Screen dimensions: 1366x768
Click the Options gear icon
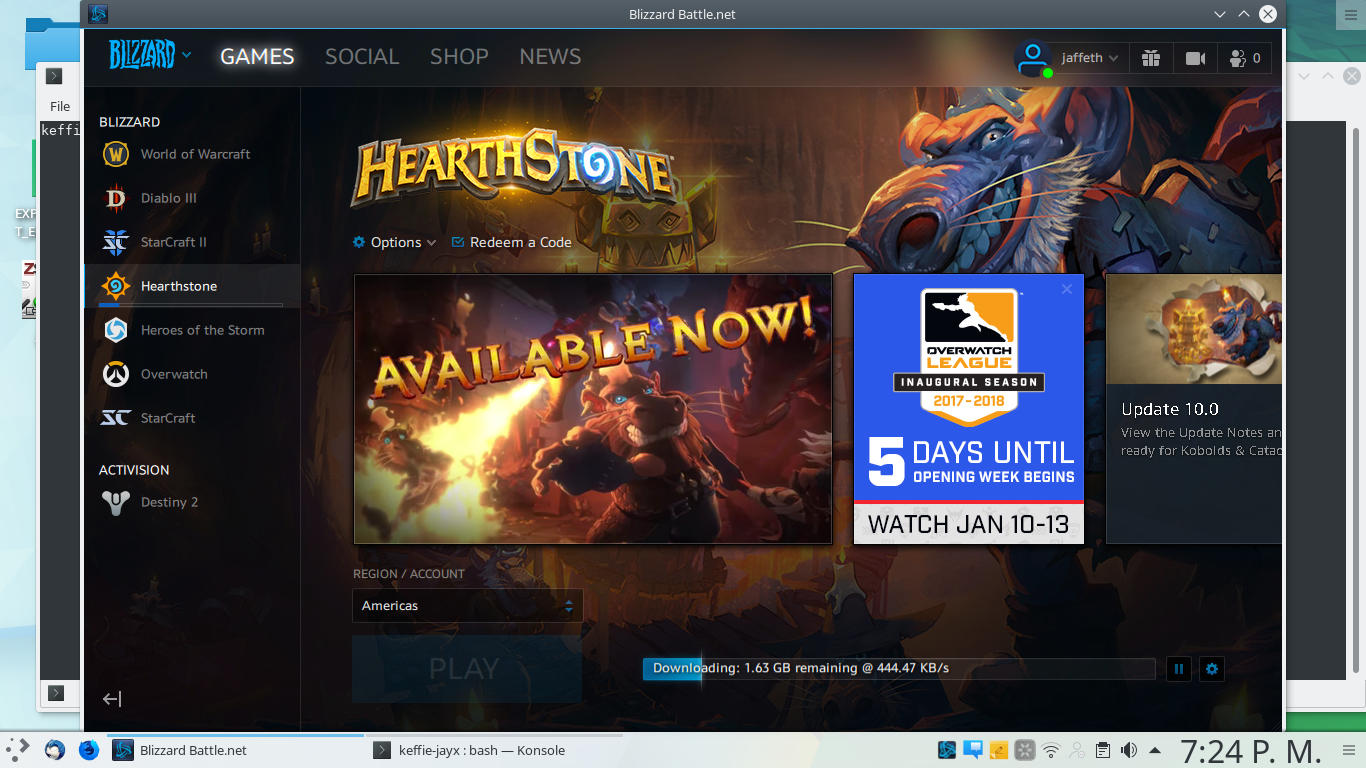pos(359,242)
